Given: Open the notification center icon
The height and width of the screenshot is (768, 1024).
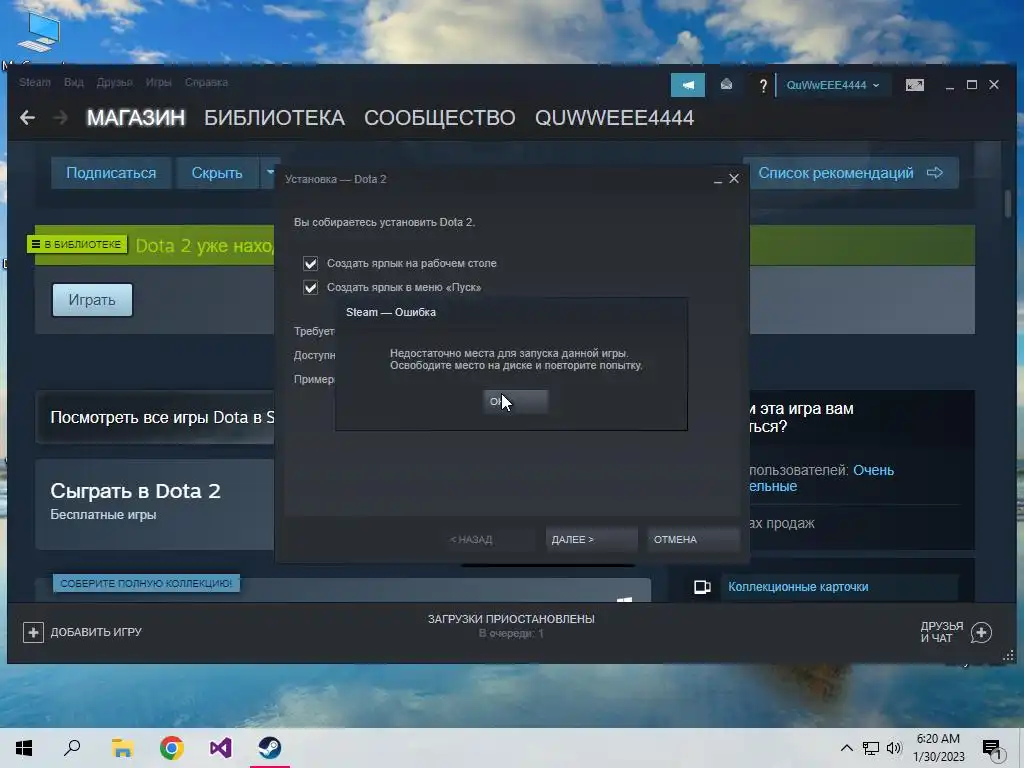Looking at the screenshot, I should point(991,749).
